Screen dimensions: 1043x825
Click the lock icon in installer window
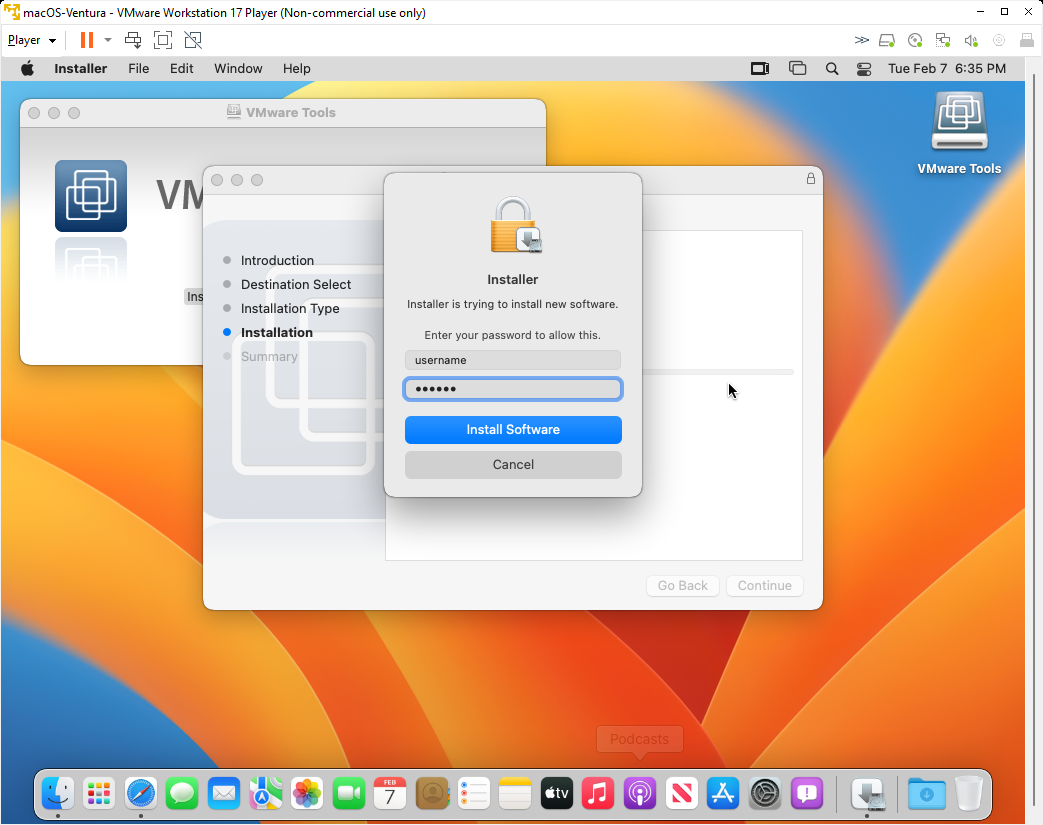(811, 179)
